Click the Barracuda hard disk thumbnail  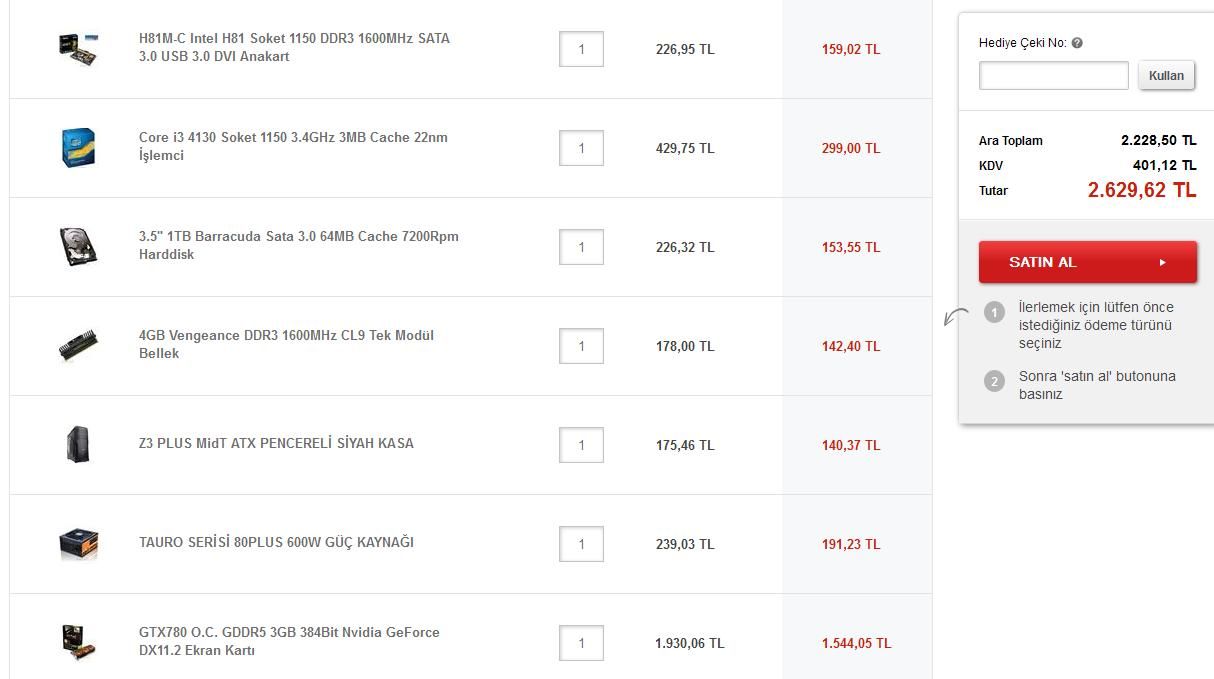point(78,246)
